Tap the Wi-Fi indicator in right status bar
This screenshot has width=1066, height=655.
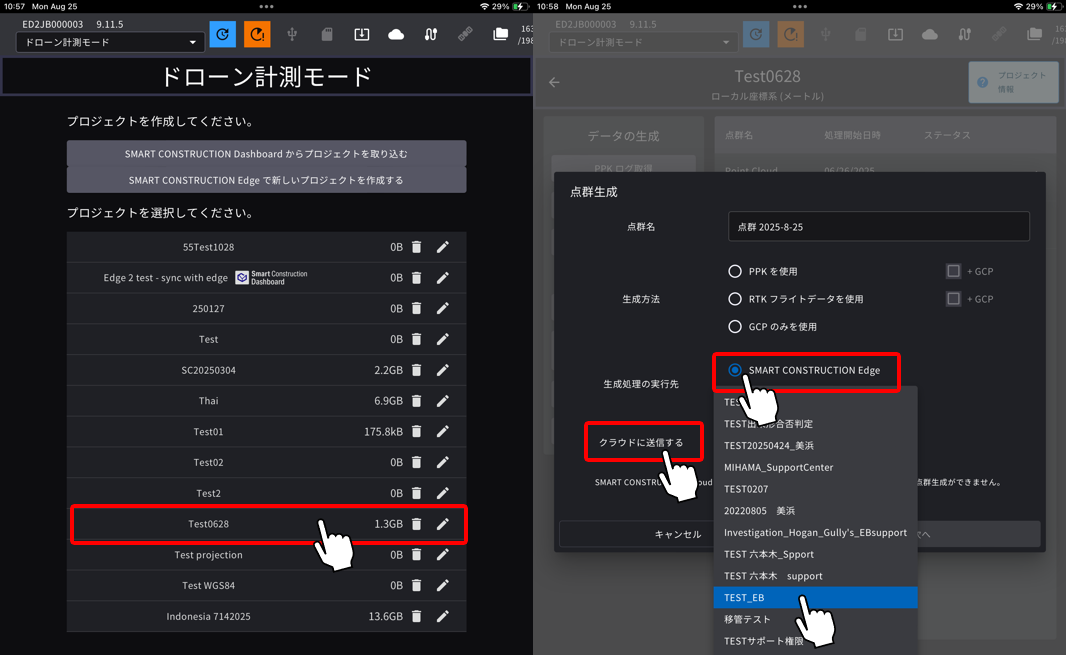1018,6
